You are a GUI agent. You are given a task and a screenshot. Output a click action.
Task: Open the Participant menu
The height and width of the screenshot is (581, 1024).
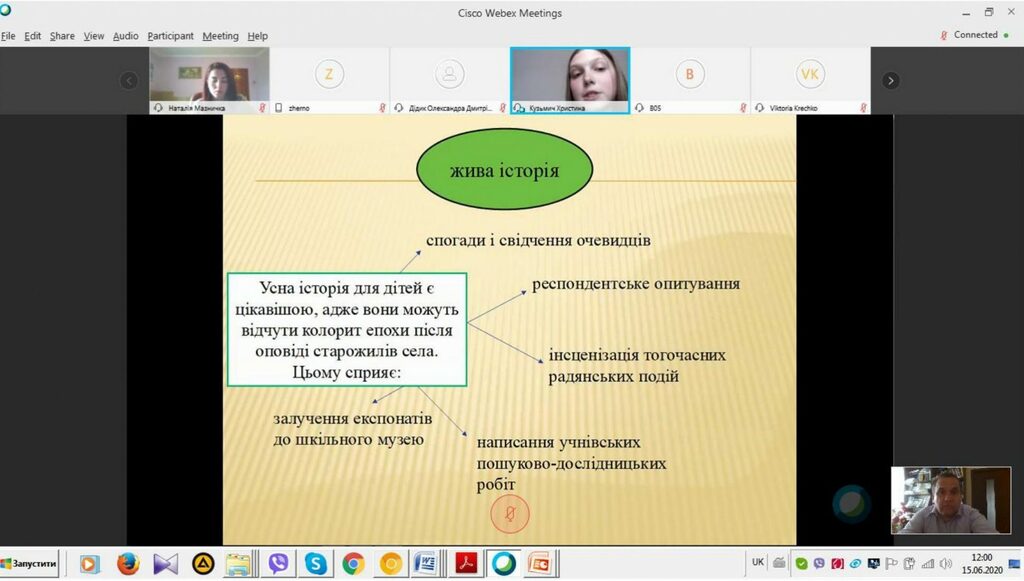[x=170, y=35]
